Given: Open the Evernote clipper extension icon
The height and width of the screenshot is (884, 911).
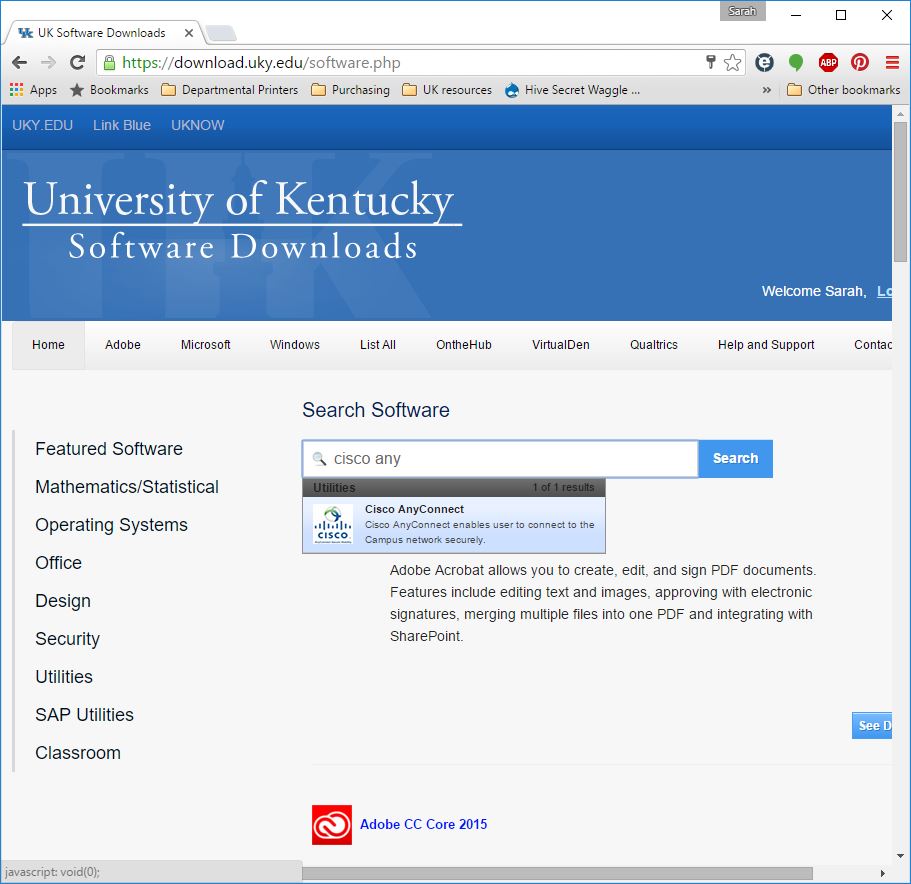Looking at the screenshot, I should [765, 62].
